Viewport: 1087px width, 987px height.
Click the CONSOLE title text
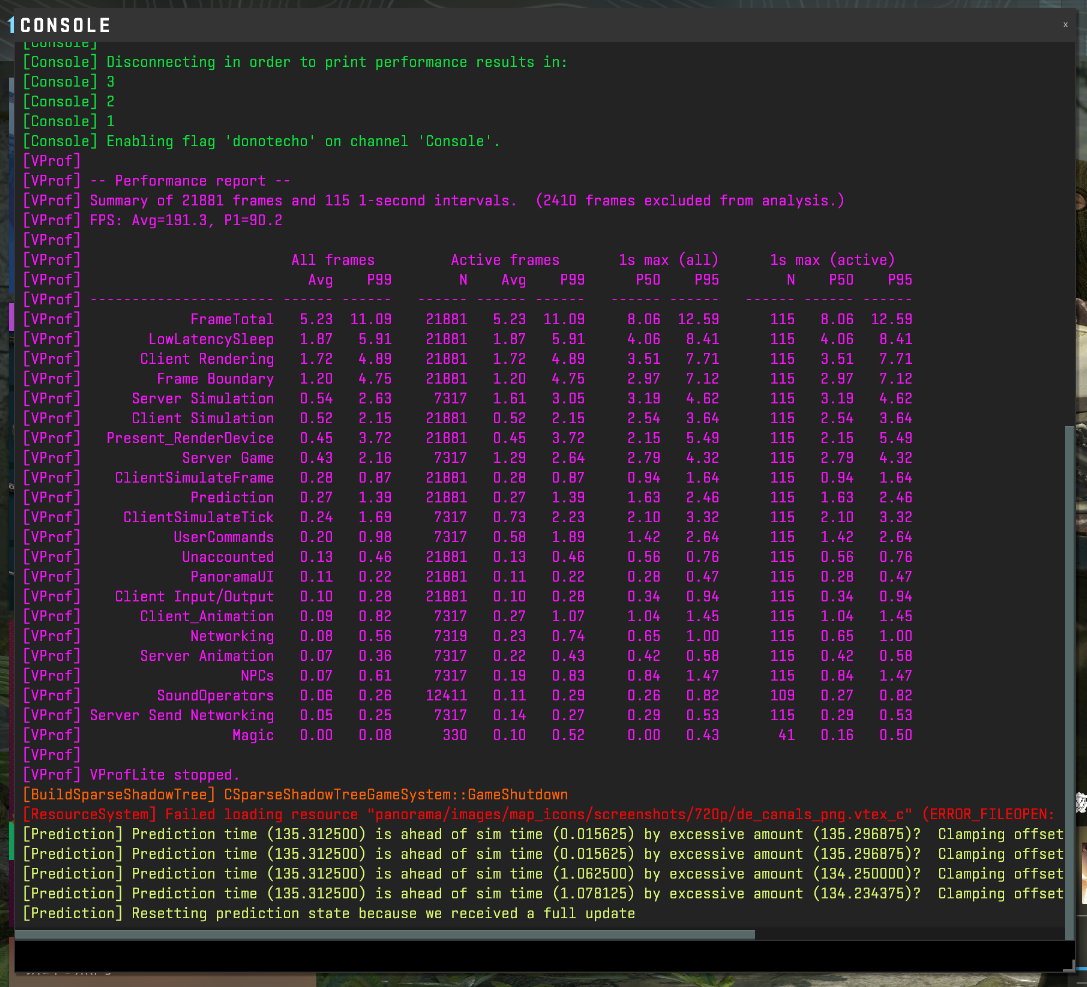pyautogui.click(x=65, y=26)
